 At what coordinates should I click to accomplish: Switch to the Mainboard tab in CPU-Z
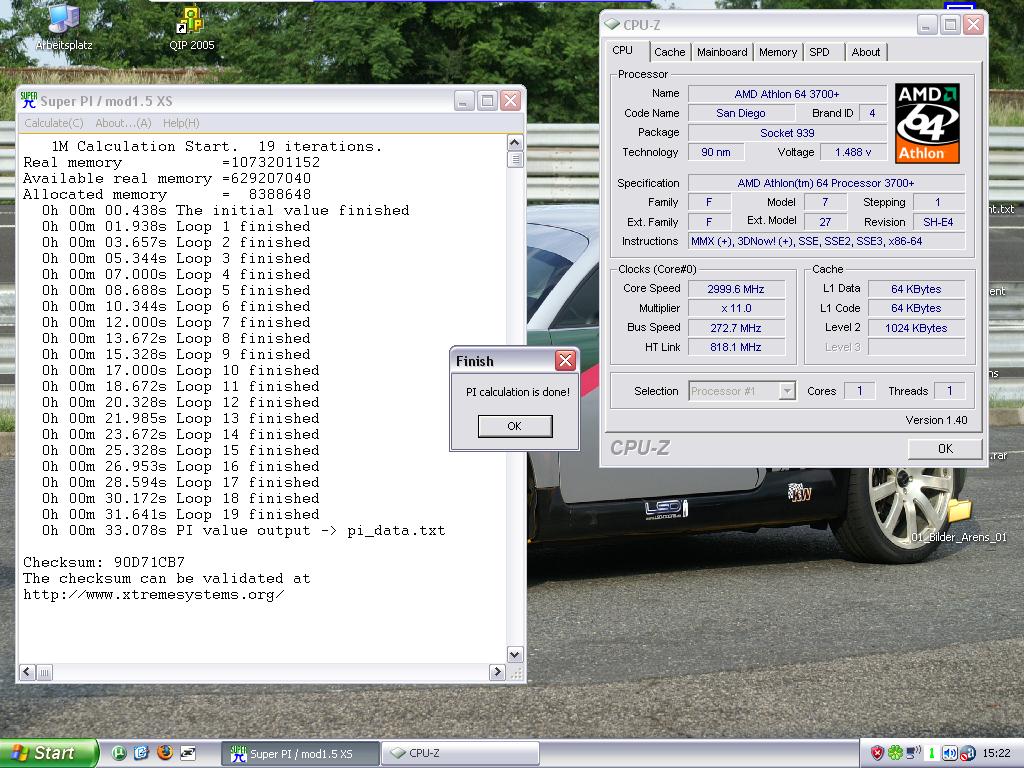(722, 52)
